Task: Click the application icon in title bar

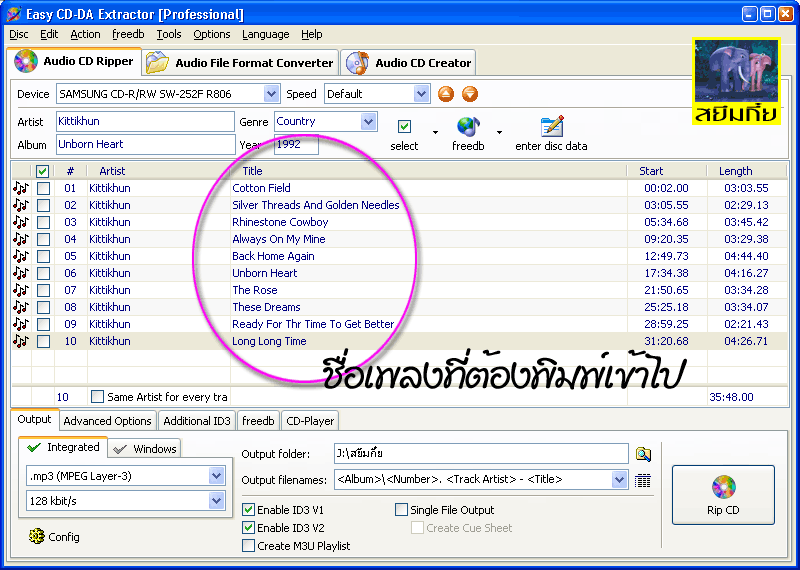Action: tap(14, 14)
